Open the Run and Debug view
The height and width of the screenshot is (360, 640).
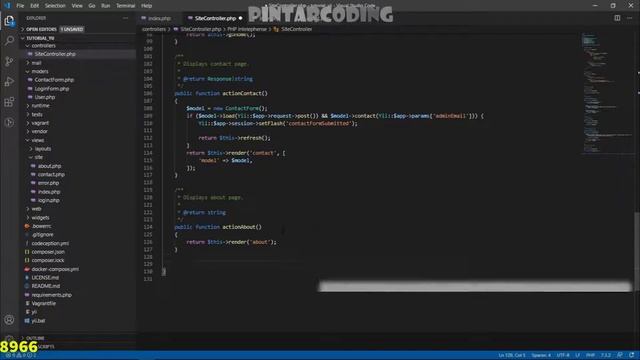point(9,82)
